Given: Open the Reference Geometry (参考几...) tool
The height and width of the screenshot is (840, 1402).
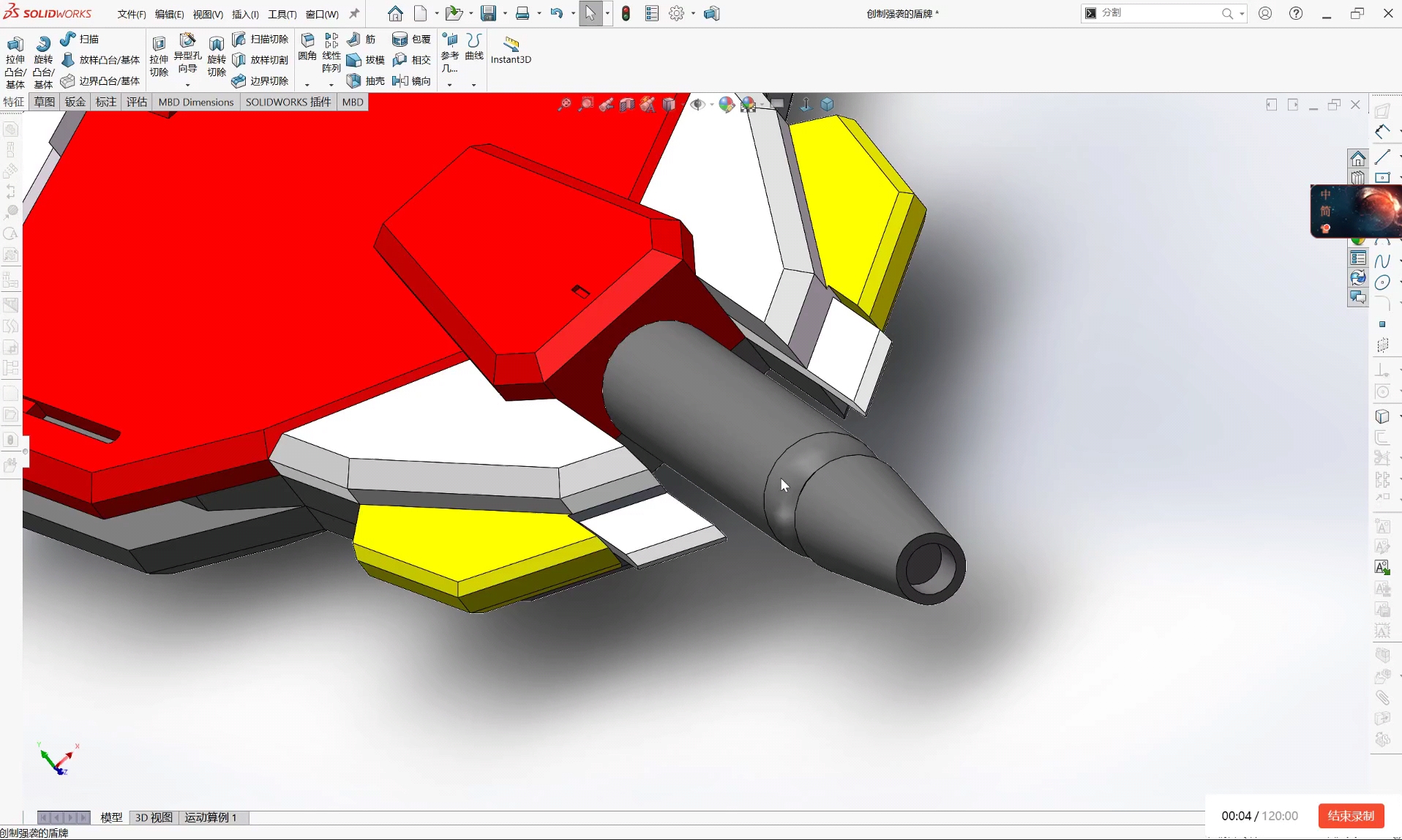Looking at the screenshot, I should point(450,53).
